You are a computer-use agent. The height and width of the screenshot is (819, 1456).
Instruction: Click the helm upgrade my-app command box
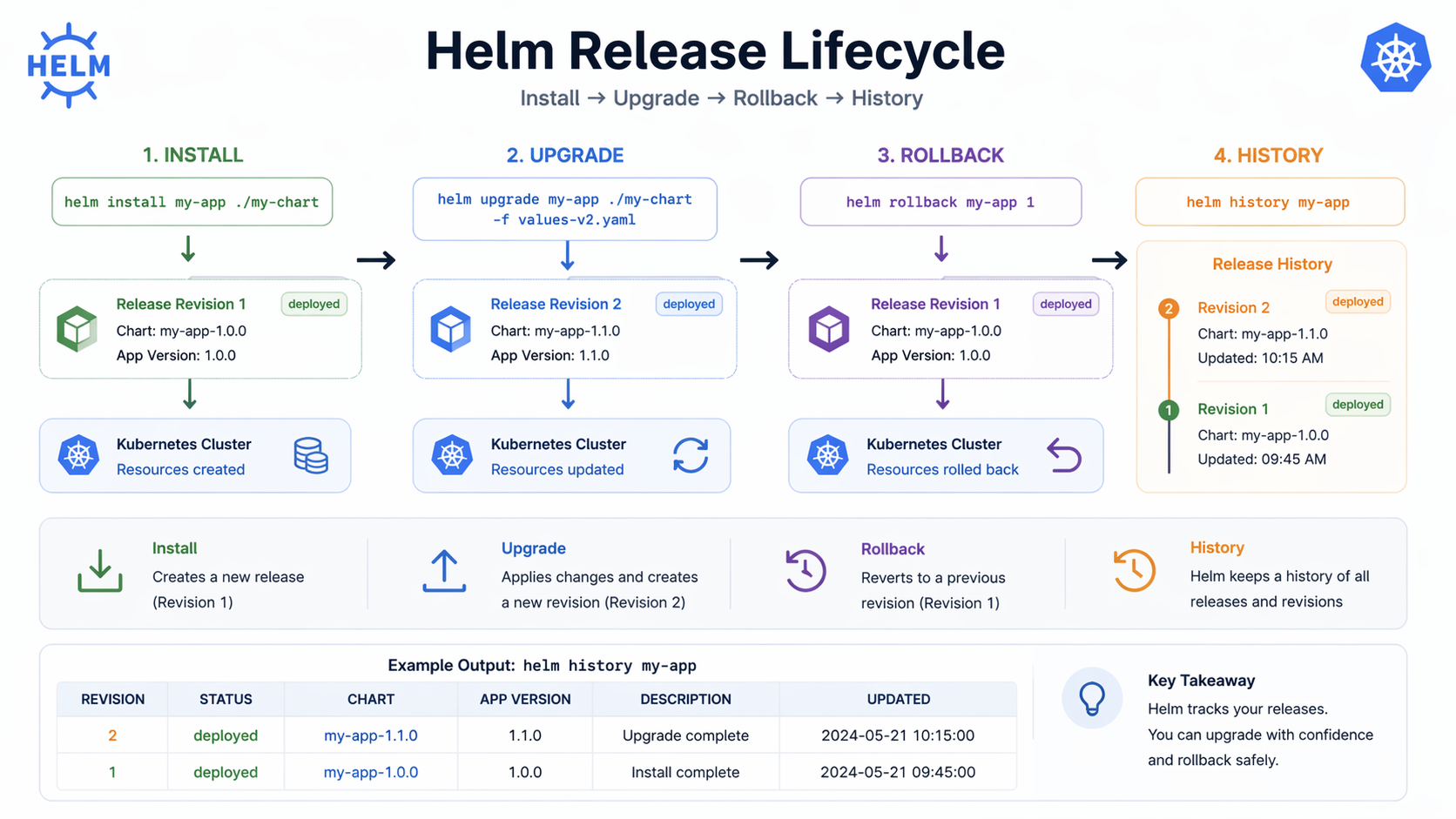[564, 209]
